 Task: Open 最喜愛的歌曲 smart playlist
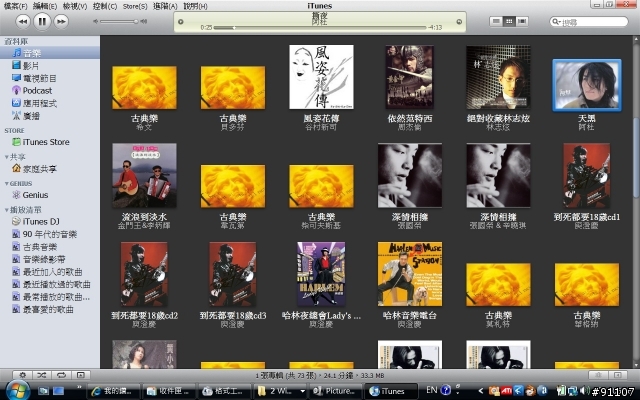pyautogui.click(x=50, y=309)
